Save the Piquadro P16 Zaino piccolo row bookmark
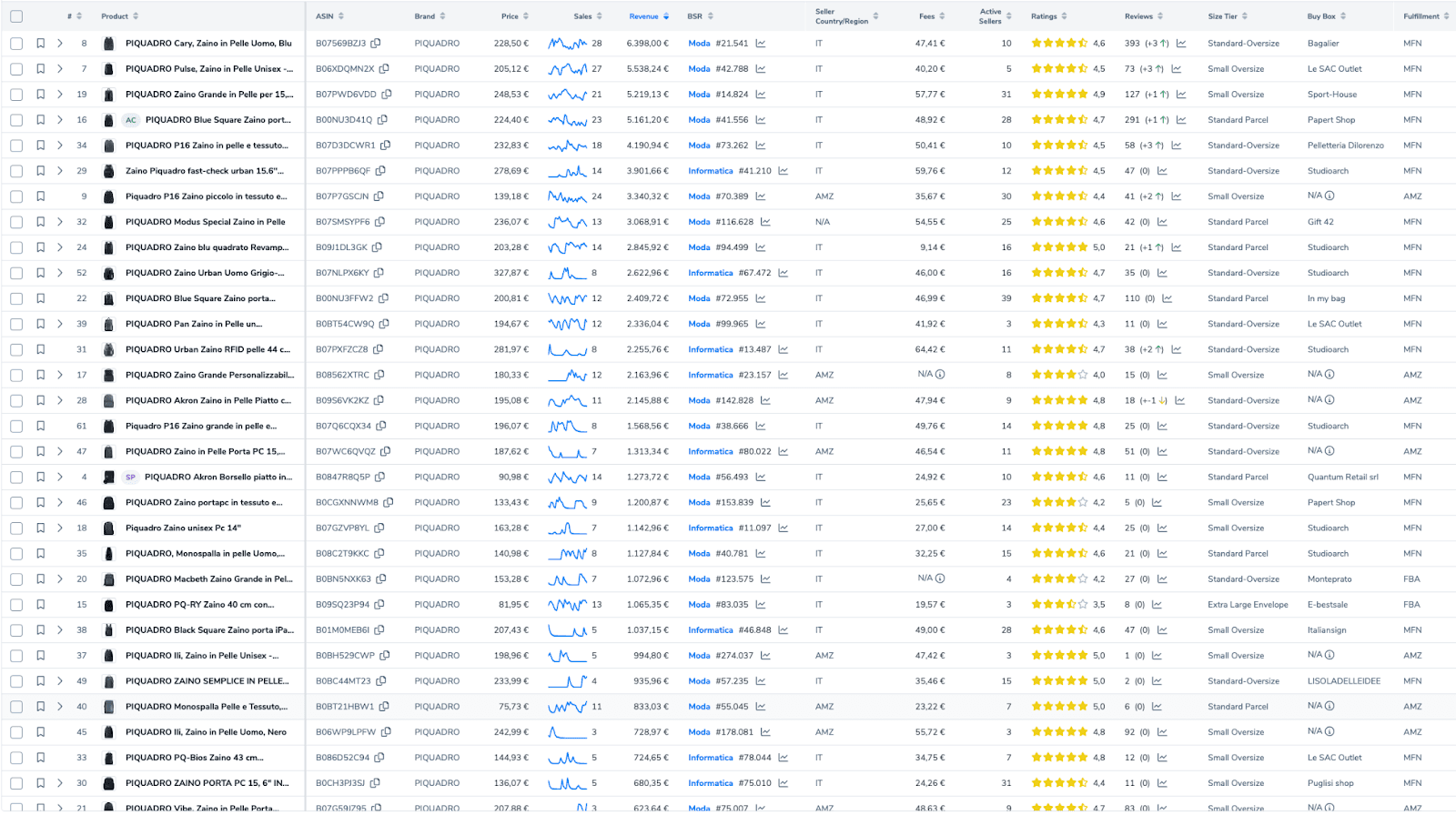This screenshot has height=825, width=1456. coord(41,196)
